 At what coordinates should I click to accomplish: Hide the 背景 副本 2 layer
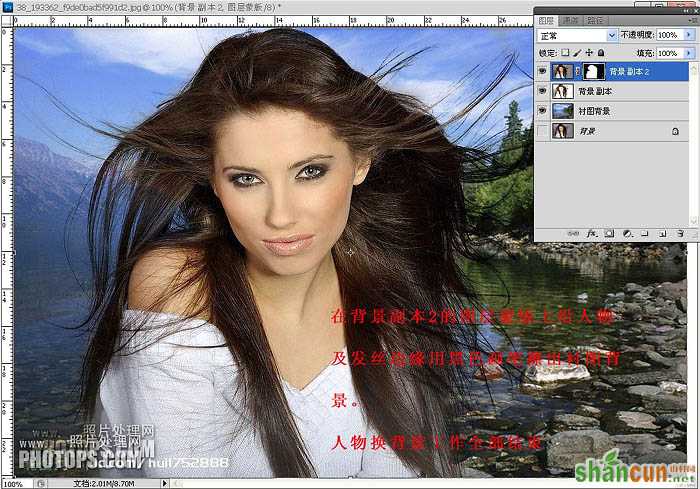tap(542, 71)
